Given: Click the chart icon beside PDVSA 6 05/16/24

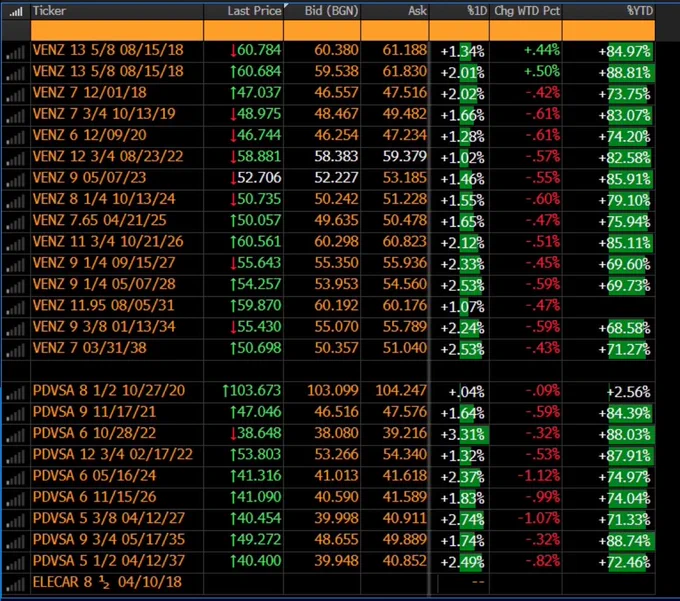Looking at the screenshot, I should 15,477.
